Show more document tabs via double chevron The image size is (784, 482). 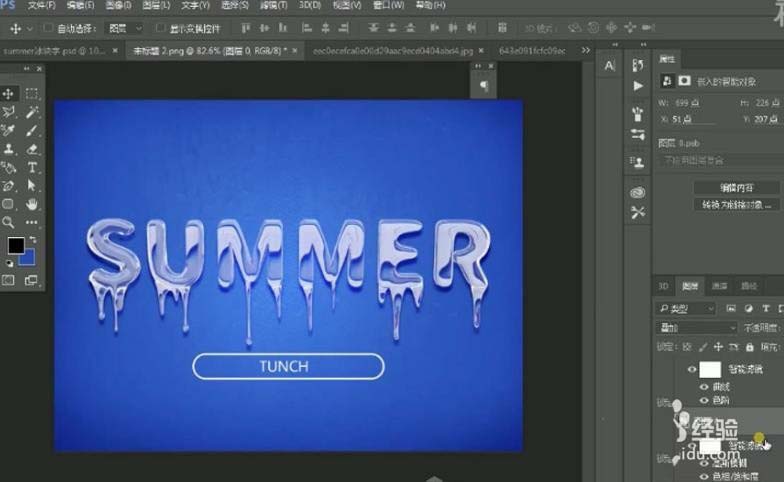[586, 50]
